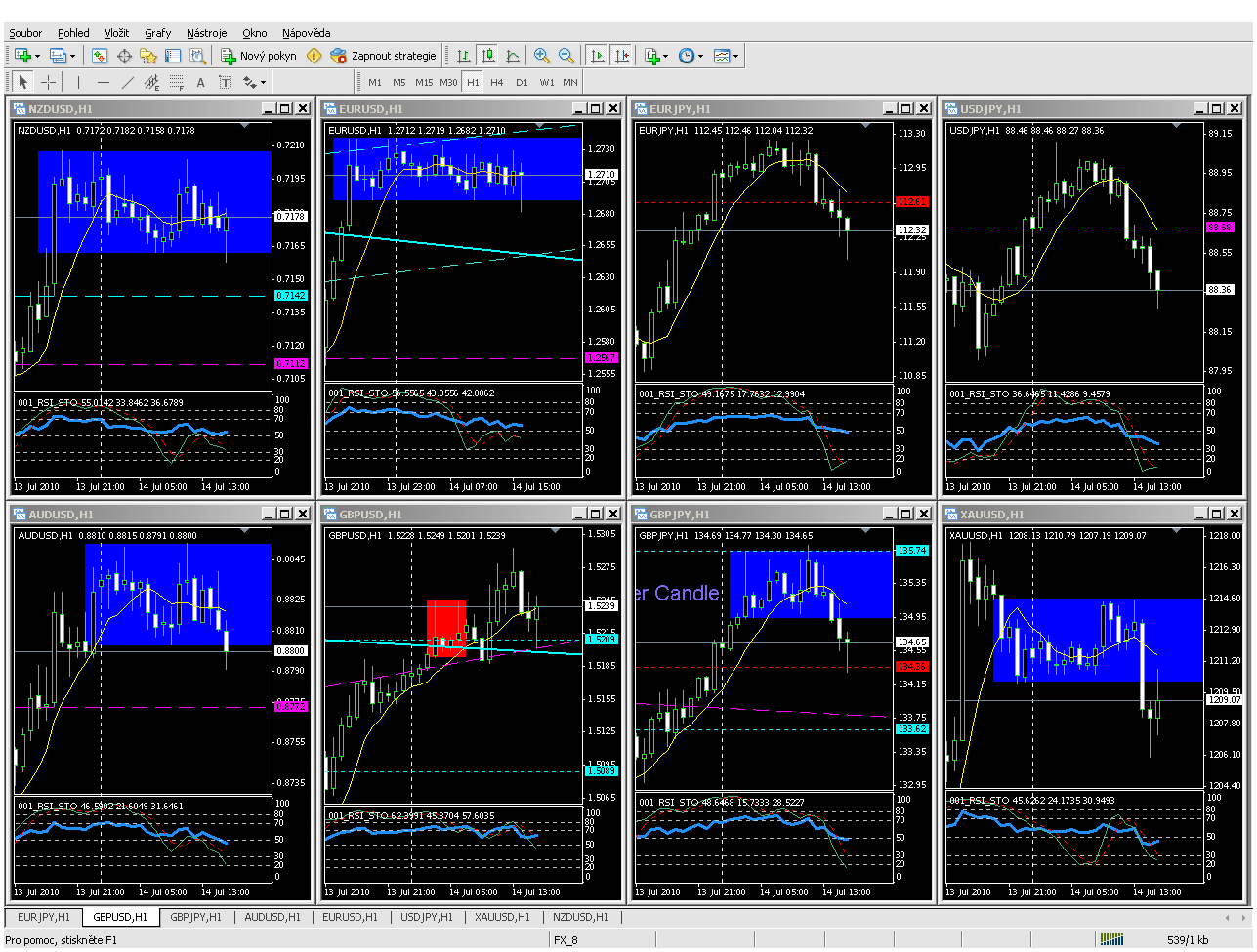Switch to bar chart display
This screenshot has height=952, width=1257.
tap(464, 57)
